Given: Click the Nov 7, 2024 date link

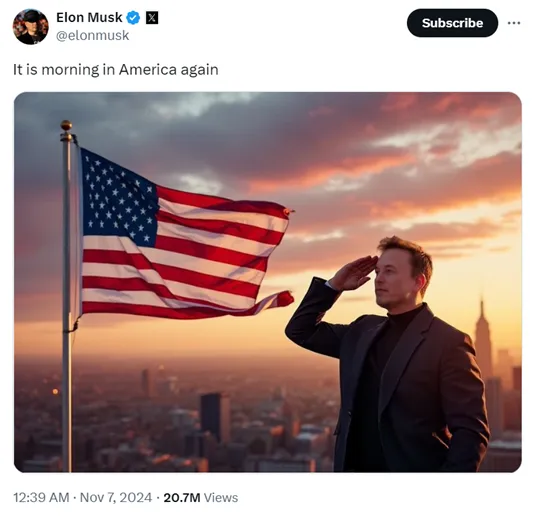Looking at the screenshot, I should coord(116,498).
